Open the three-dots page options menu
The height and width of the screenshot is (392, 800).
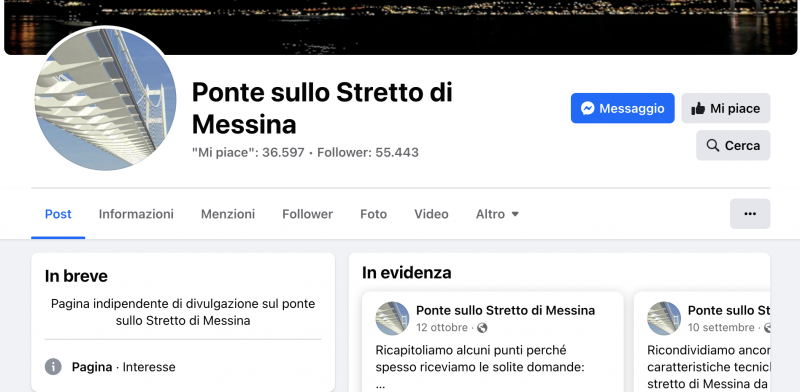(x=750, y=214)
